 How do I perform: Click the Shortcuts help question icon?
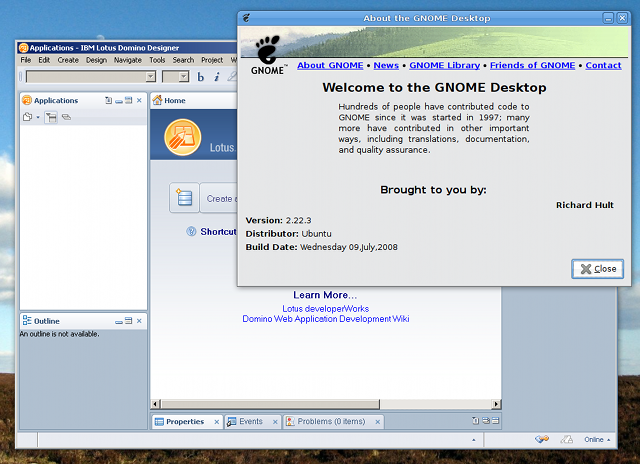191,231
